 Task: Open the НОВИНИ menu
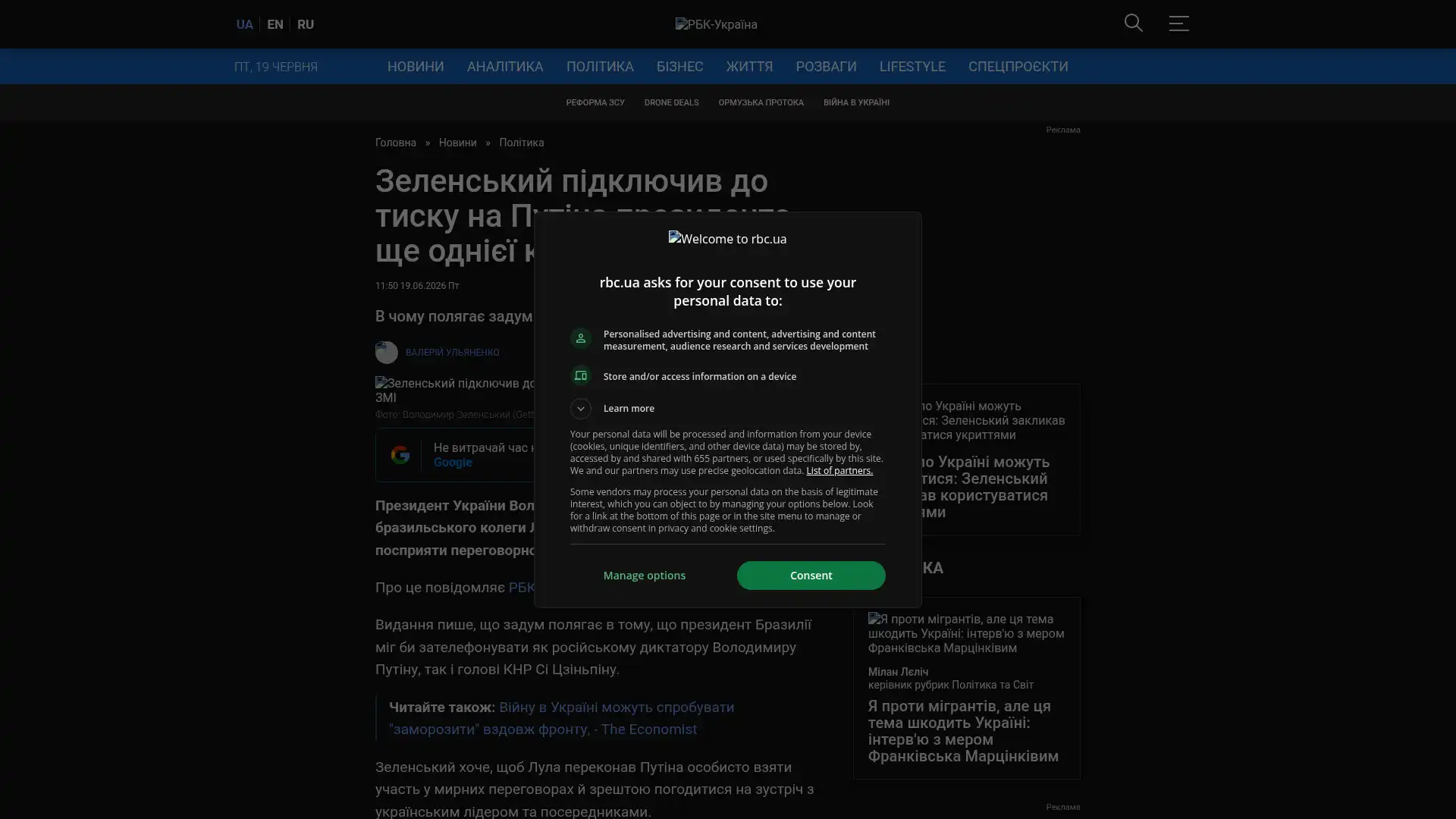[x=416, y=67]
